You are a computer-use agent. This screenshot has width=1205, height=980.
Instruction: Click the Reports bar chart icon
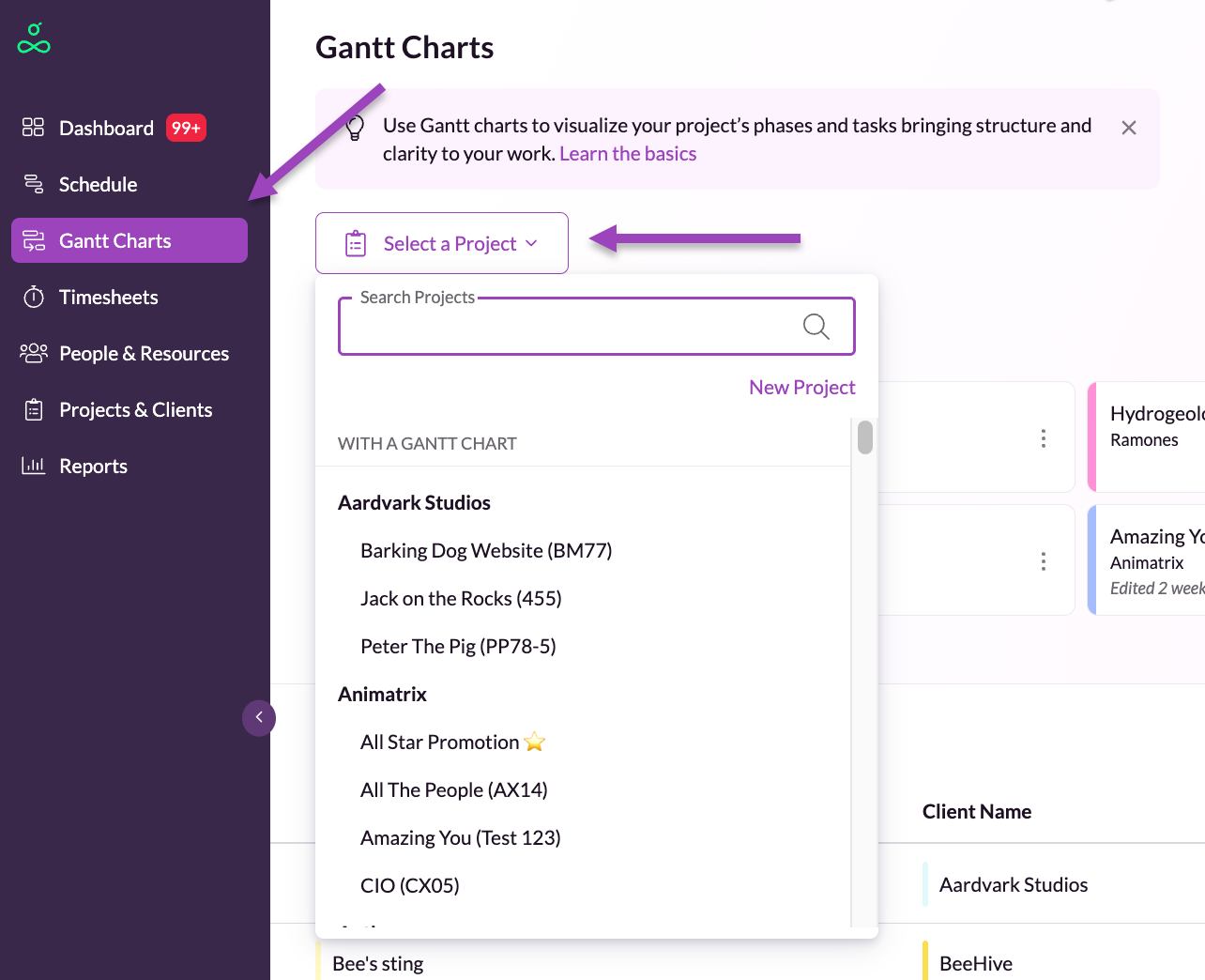coord(33,466)
